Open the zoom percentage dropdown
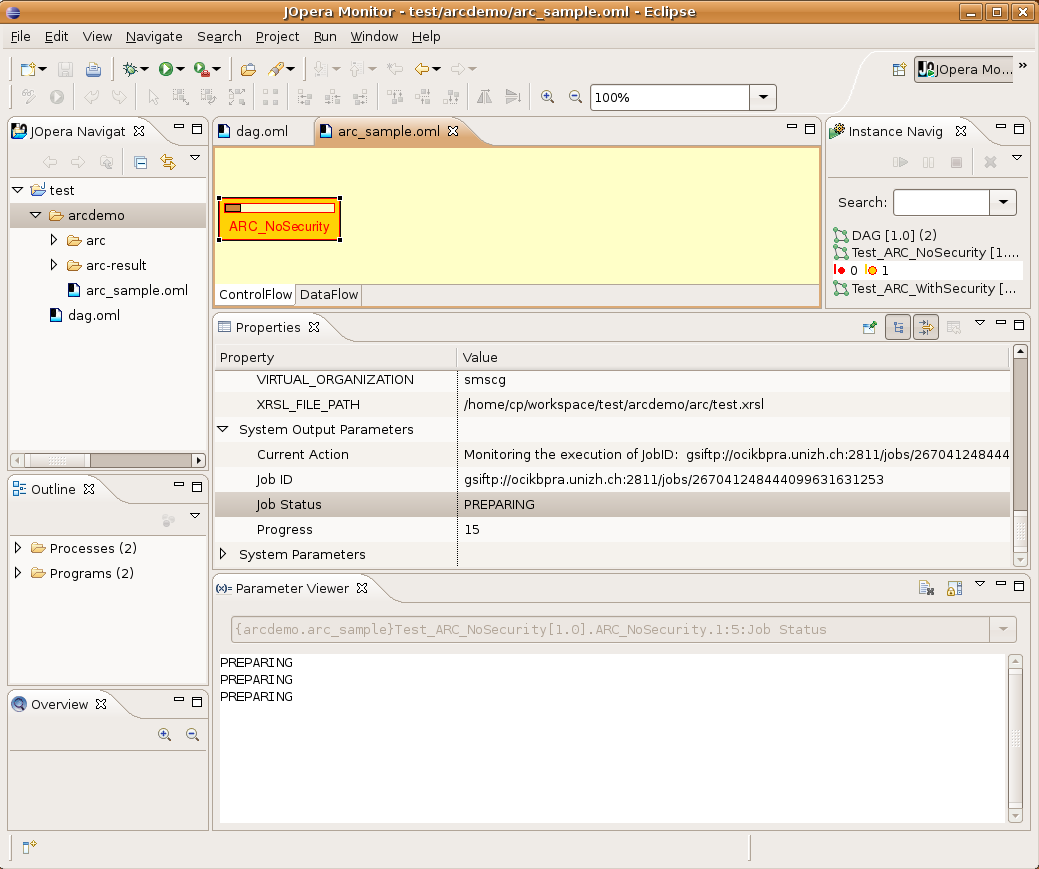This screenshot has height=869, width=1039. [x=763, y=97]
